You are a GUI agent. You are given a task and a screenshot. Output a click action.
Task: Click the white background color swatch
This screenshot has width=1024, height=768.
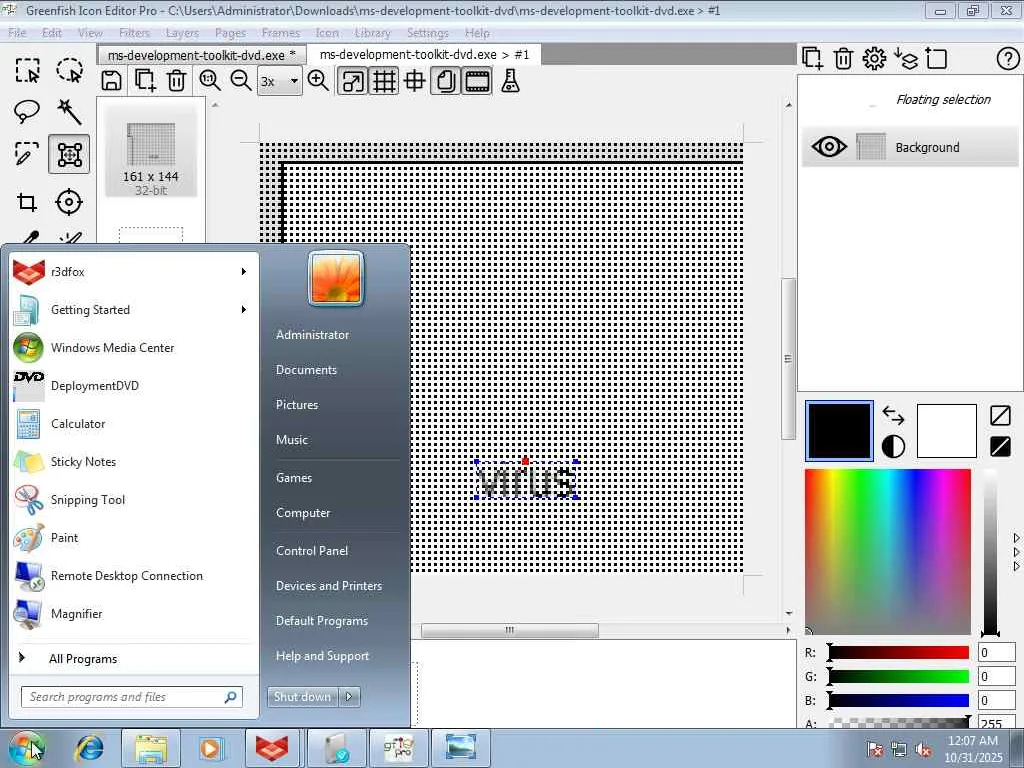946,431
